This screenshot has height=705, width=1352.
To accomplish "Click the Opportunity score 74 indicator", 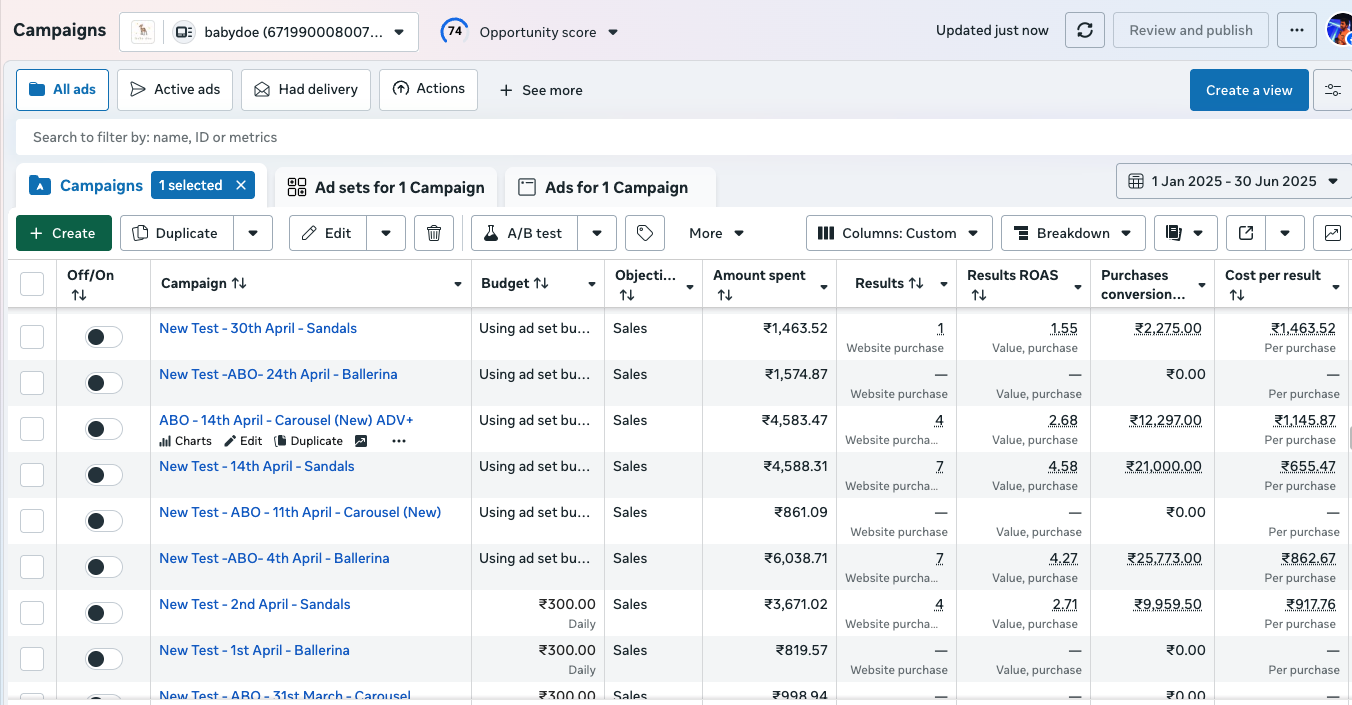I will click(455, 31).
